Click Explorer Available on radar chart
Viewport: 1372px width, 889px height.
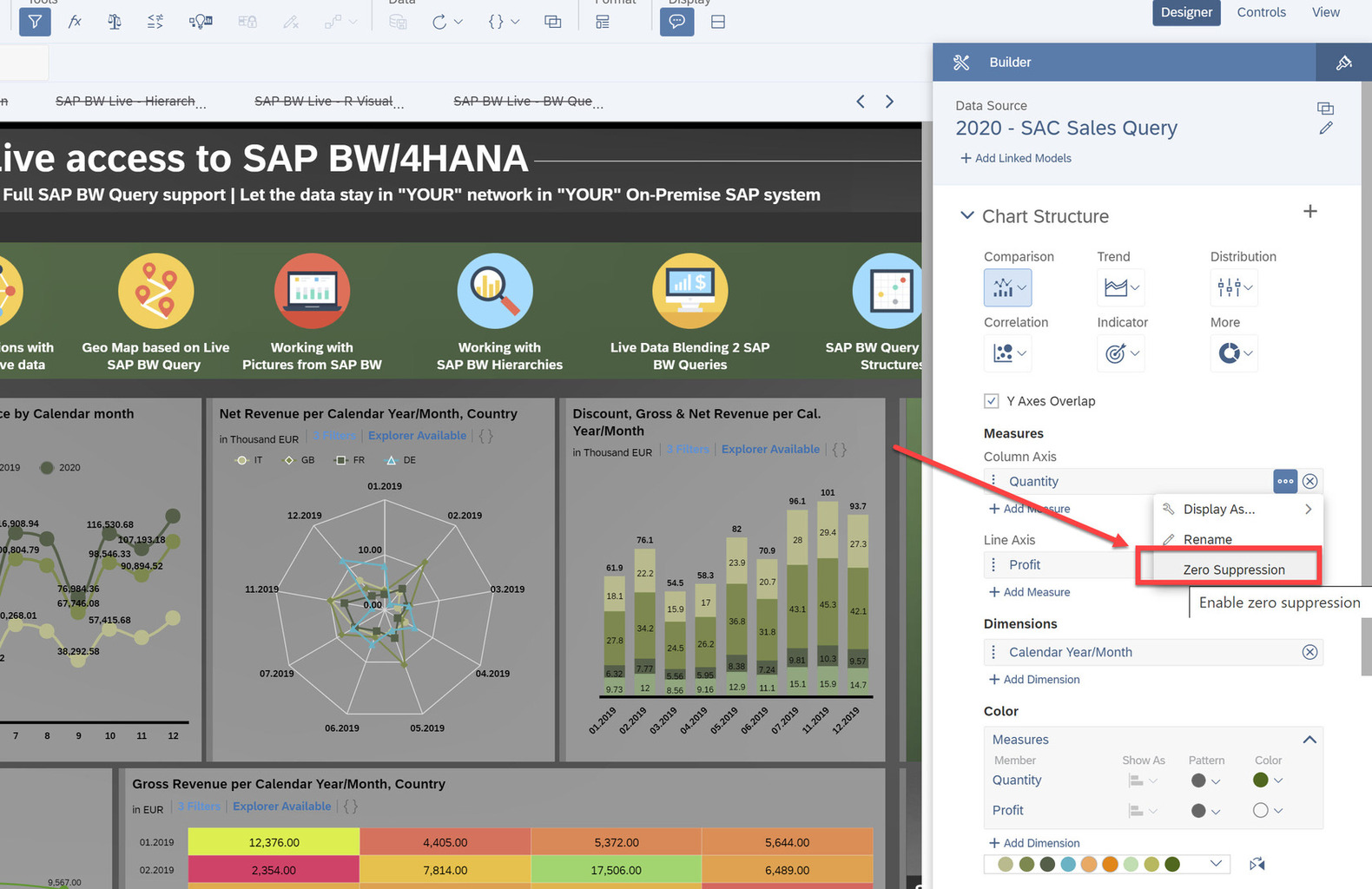pyautogui.click(x=417, y=436)
